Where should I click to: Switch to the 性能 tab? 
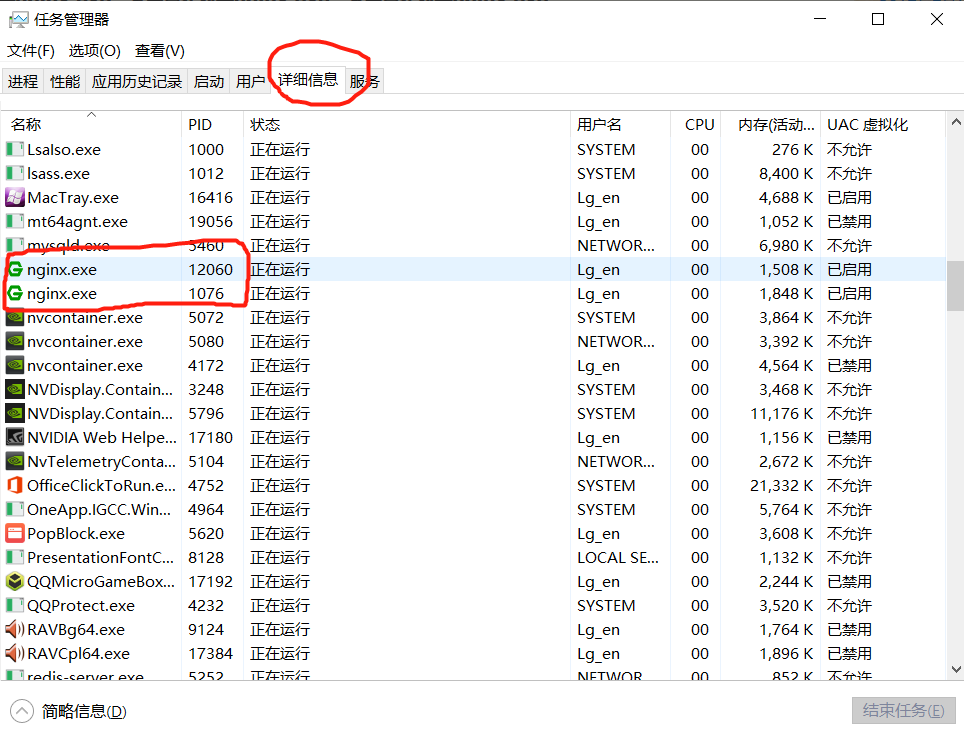click(65, 81)
